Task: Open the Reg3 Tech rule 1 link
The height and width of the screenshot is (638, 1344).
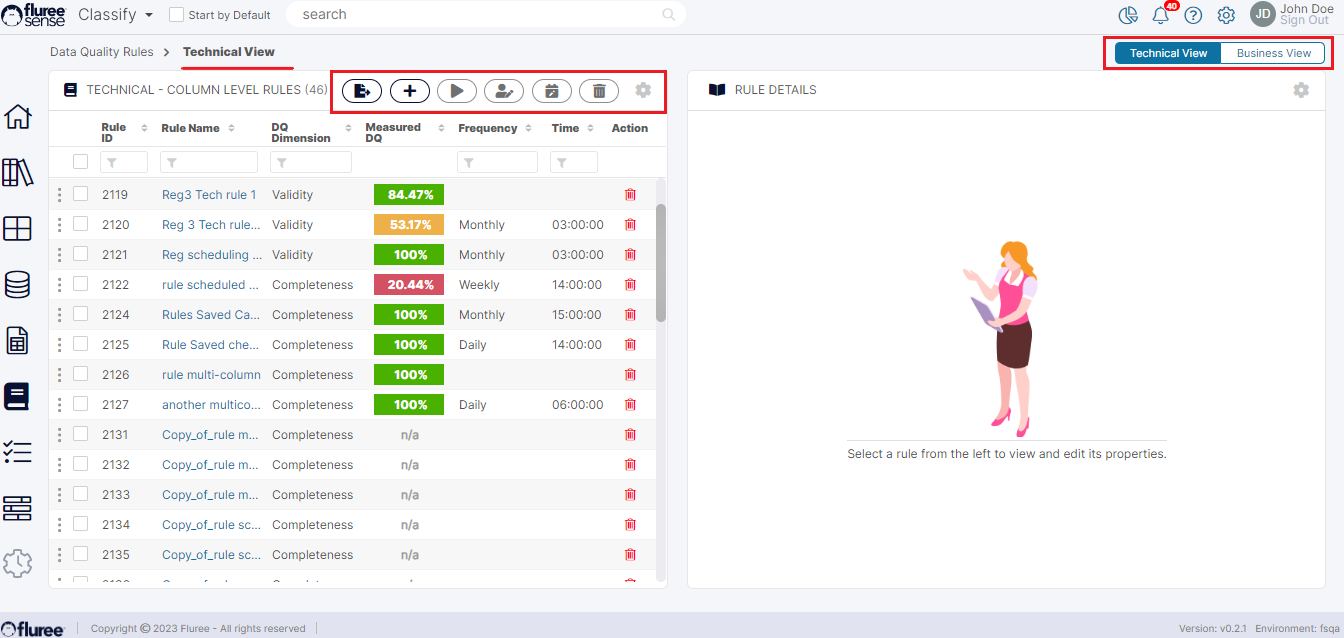Action: pyautogui.click(x=209, y=195)
